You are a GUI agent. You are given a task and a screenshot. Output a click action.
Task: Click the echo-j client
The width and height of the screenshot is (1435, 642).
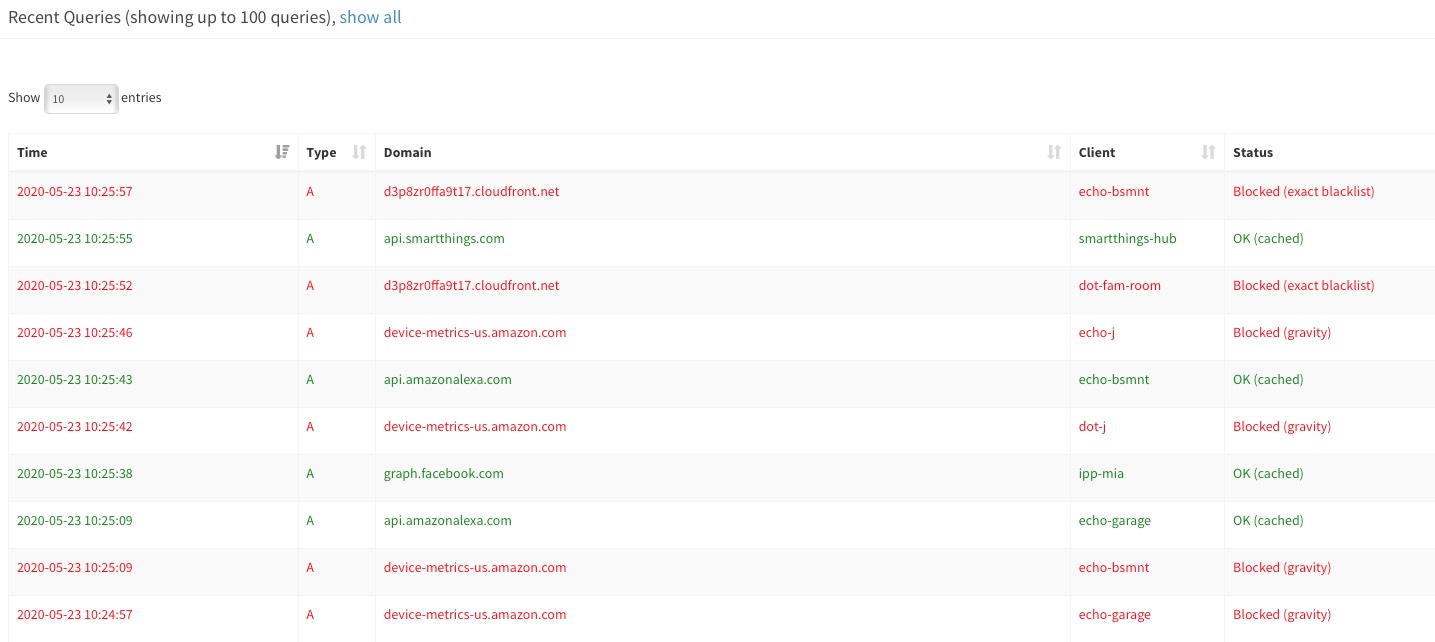tap(1097, 332)
